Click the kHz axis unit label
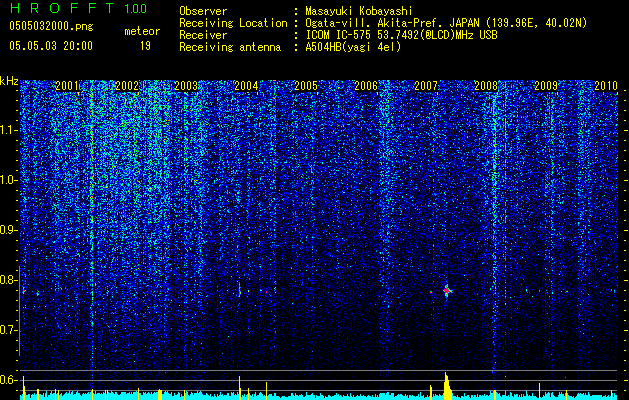 pyautogui.click(x=9, y=81)
